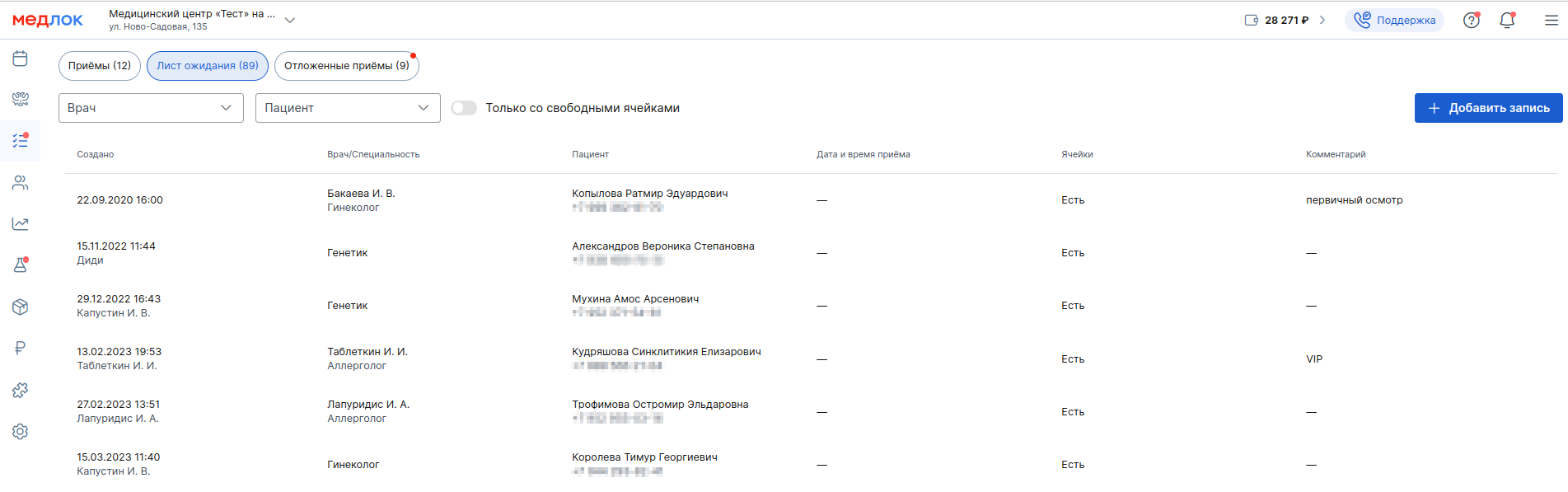Open the Пациент filter dropdown
The width and height of the screenshot is (1568, 492).
click(x=348, y=108)
